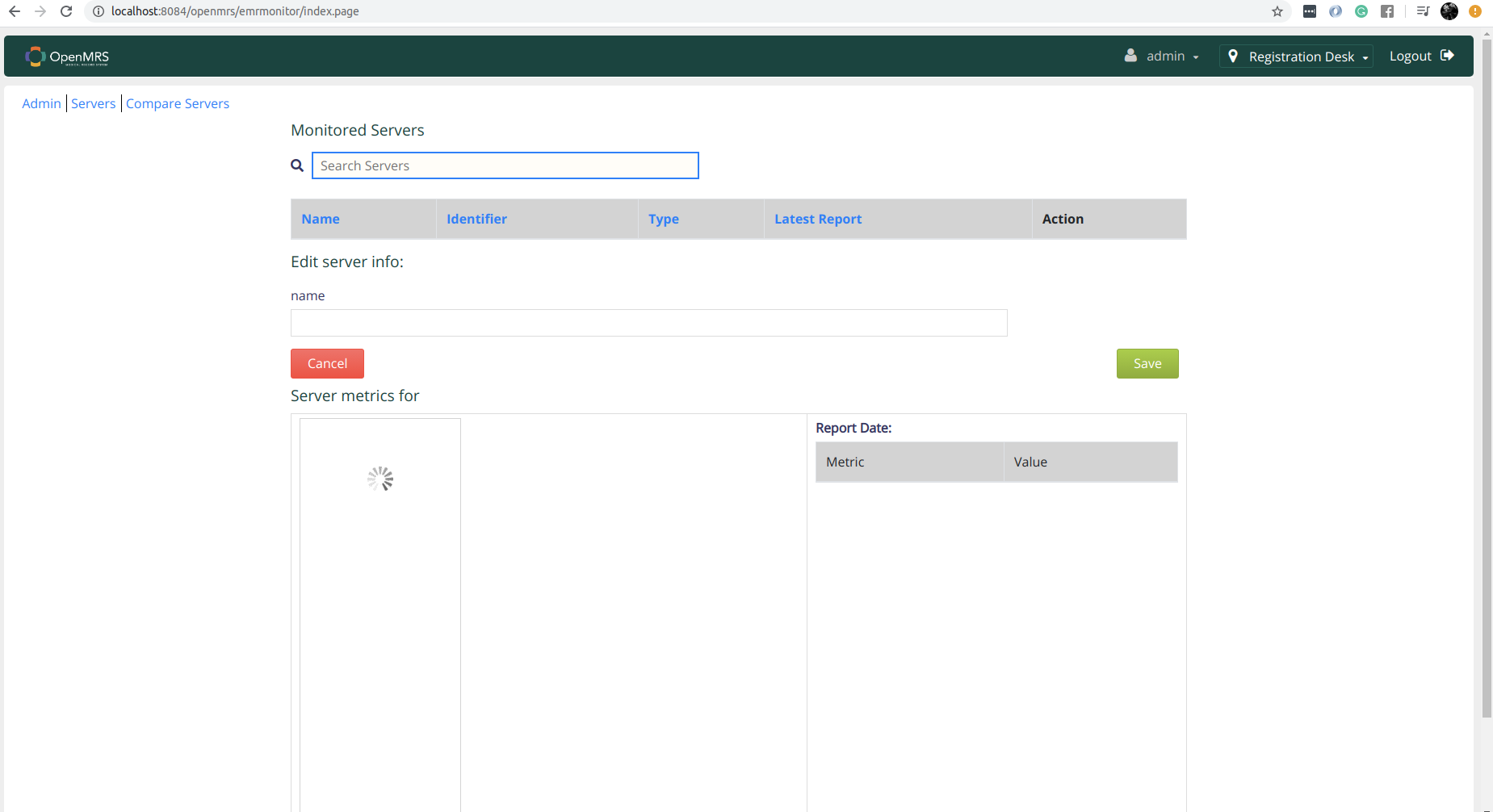Viewport: 1493px width, 812px height.
Task: Click the OpenMRS logo
Action: pos(67,57)
